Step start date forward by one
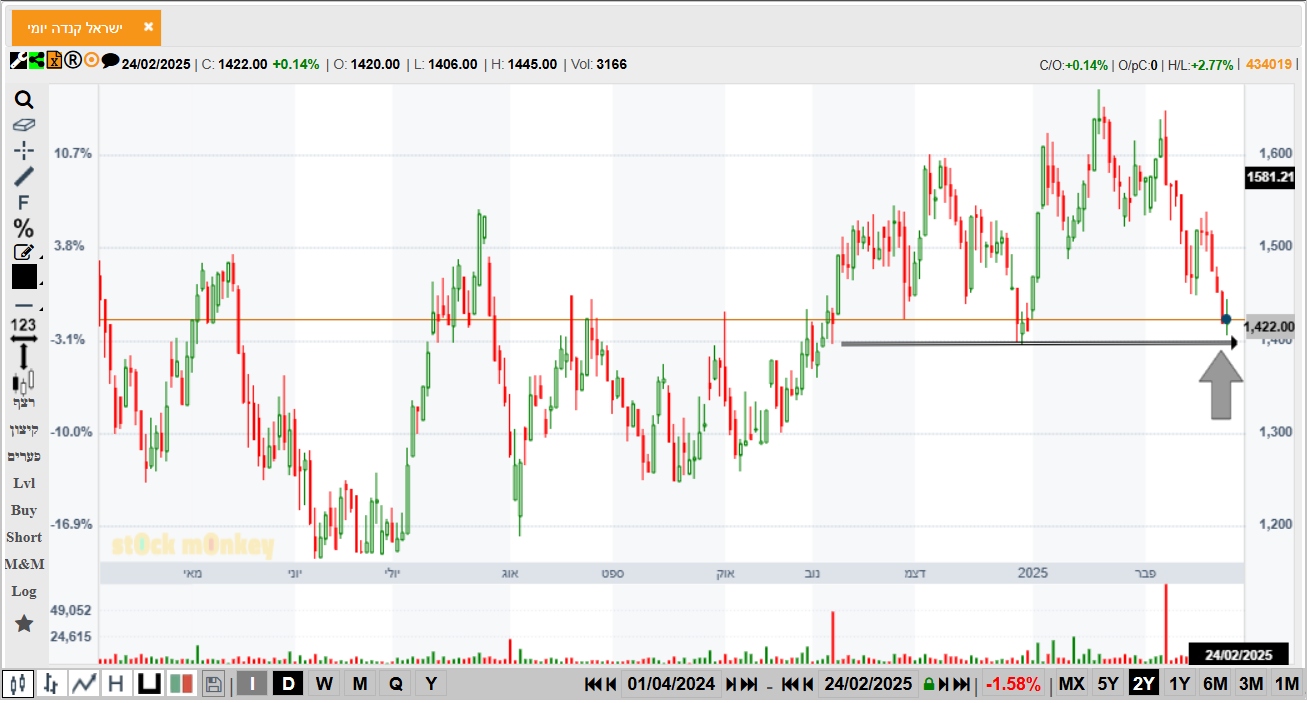The image size is (1307, 703). [x=732, y=684]
